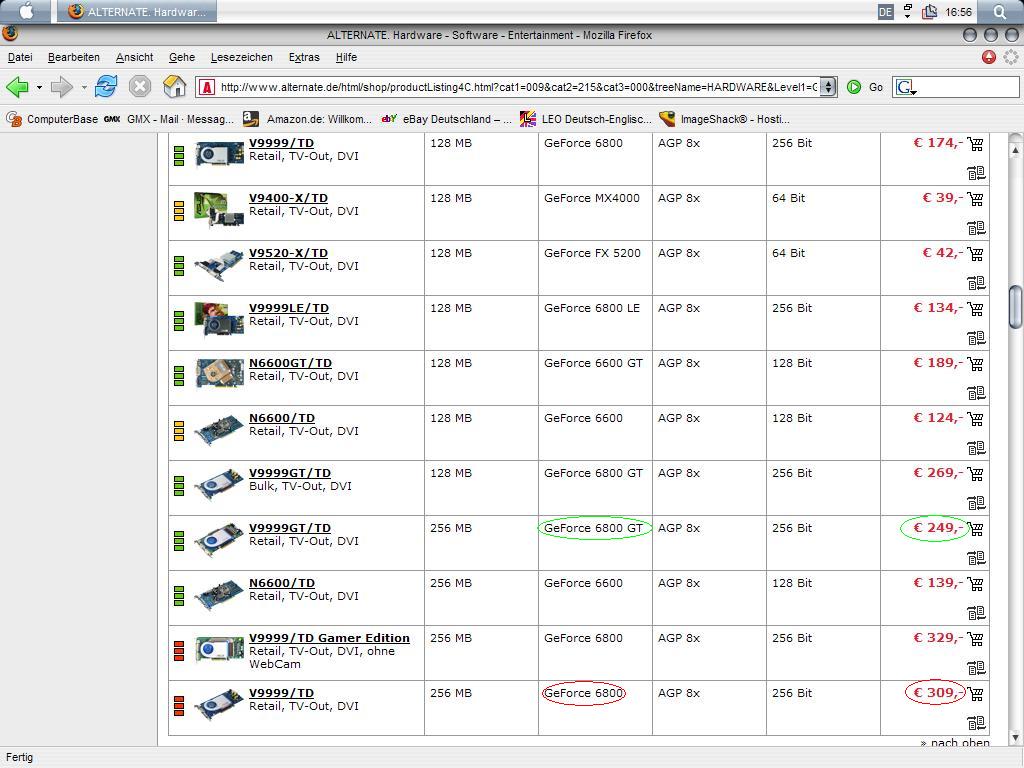
Task: Open the ImageShack bookmark
Action: click(x=724, y=119)
